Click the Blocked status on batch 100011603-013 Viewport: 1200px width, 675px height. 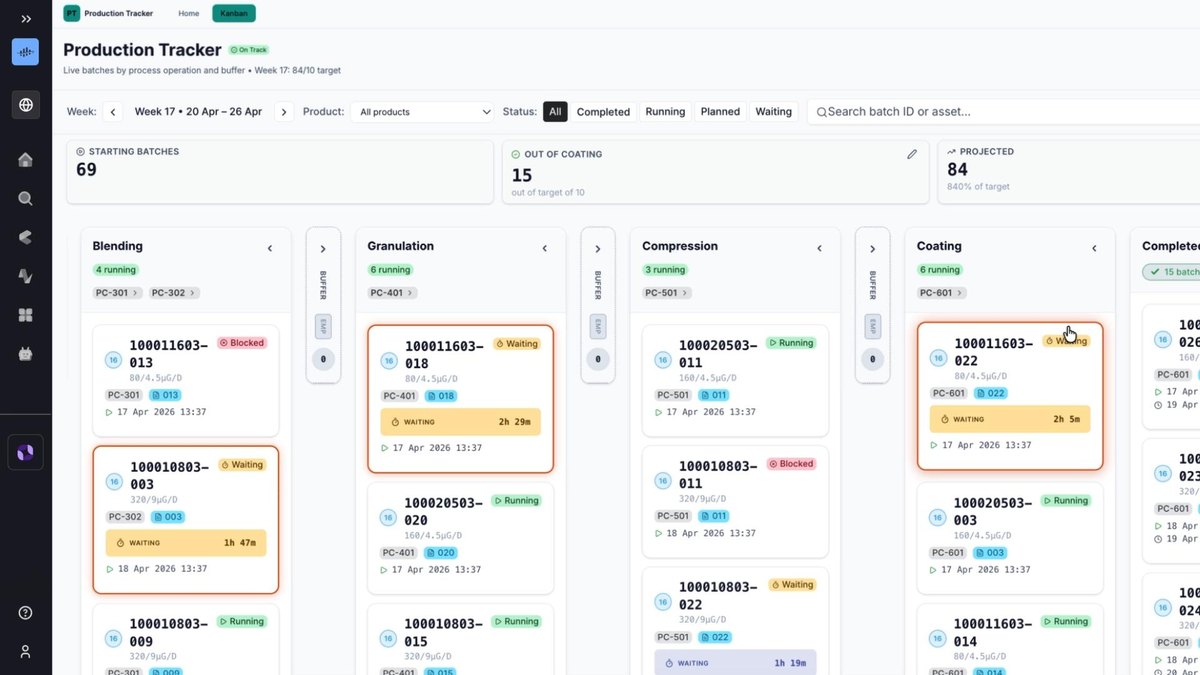click(x=242, y=343)
